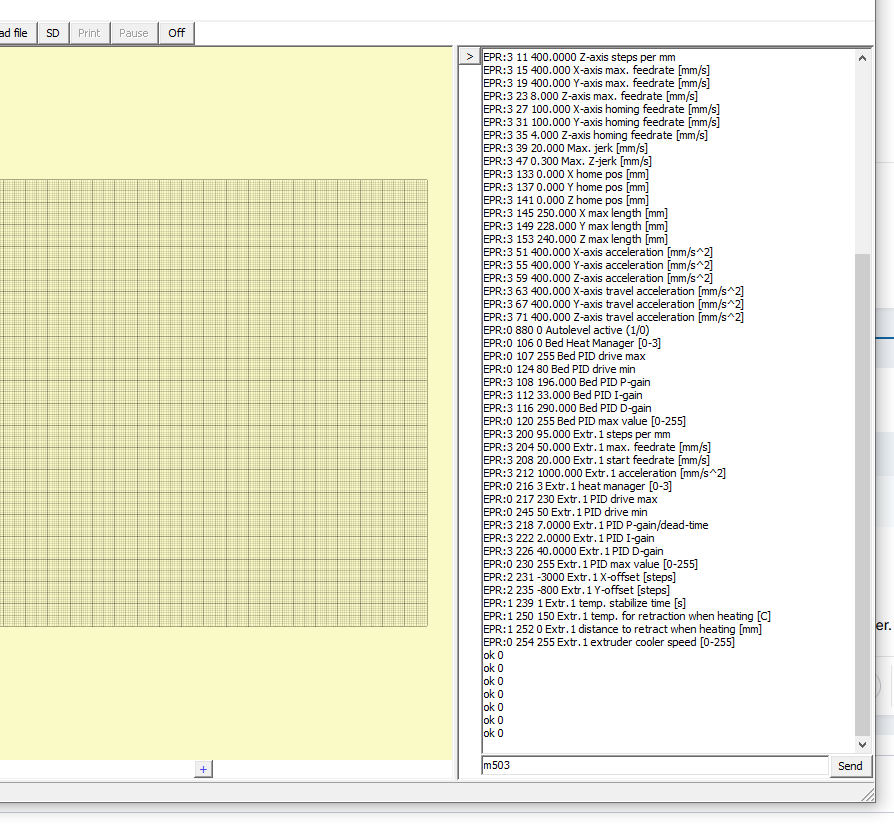The height and width of the screenshot is (824, 894).
Task: Select log line 'Extr.1 start feedrate'
Action: (x=596, y=460)
